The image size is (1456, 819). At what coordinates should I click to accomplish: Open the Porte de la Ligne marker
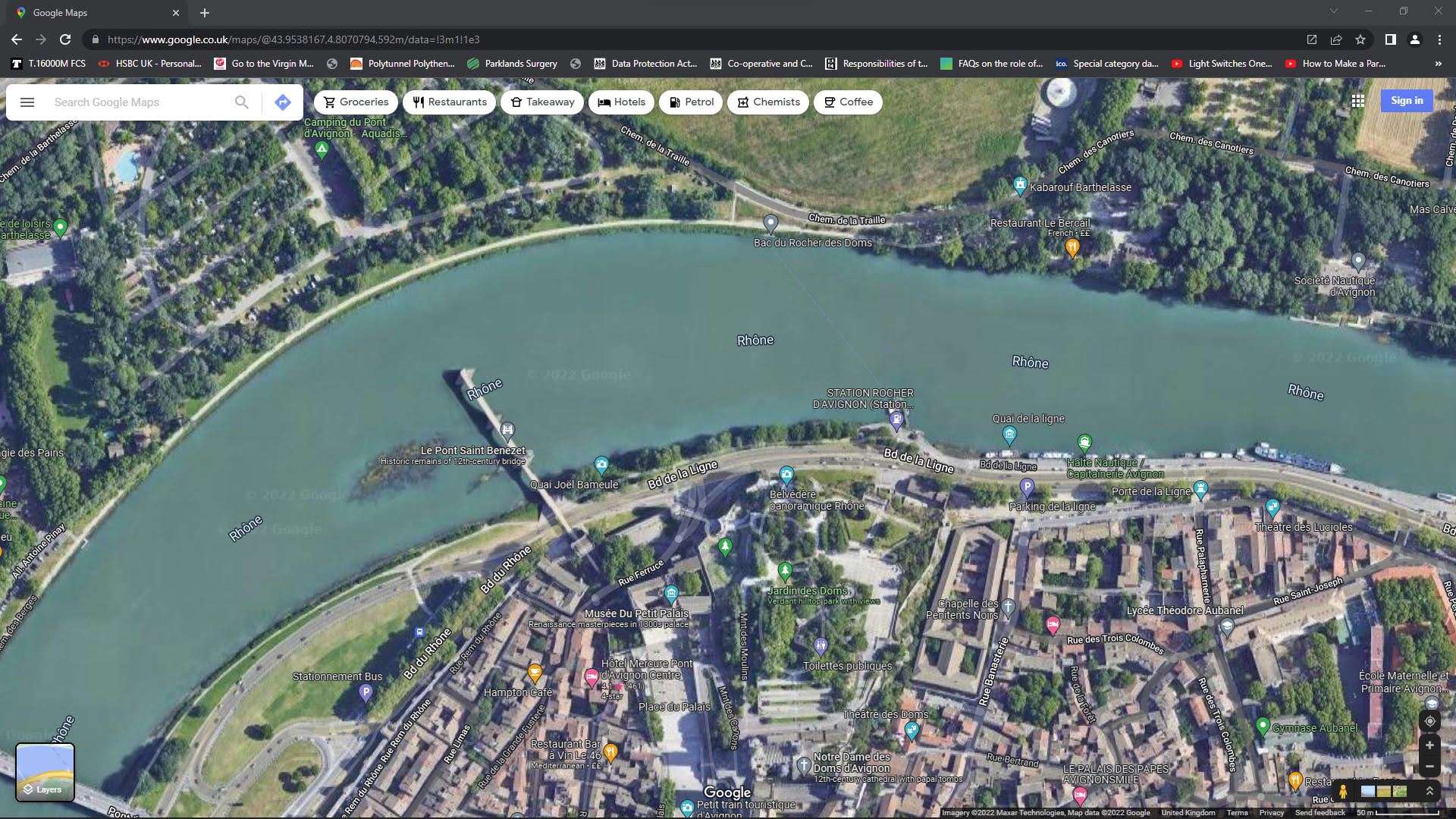pyautogui.click(x=1200, y=490)
